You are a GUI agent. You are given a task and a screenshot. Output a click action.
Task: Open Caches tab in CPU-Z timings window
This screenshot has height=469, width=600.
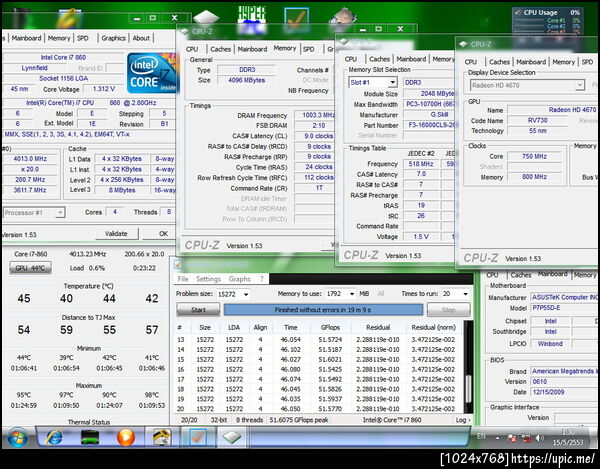click(221, 49)
